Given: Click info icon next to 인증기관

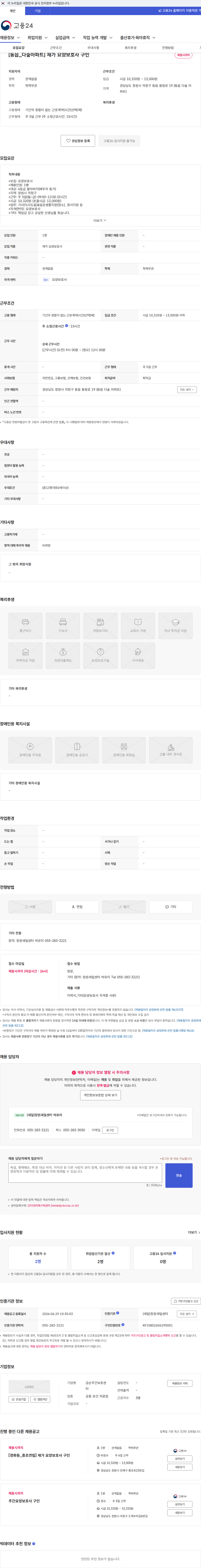Looking at the screenshot, I should pyautogui.click(x=117, y=1313).
